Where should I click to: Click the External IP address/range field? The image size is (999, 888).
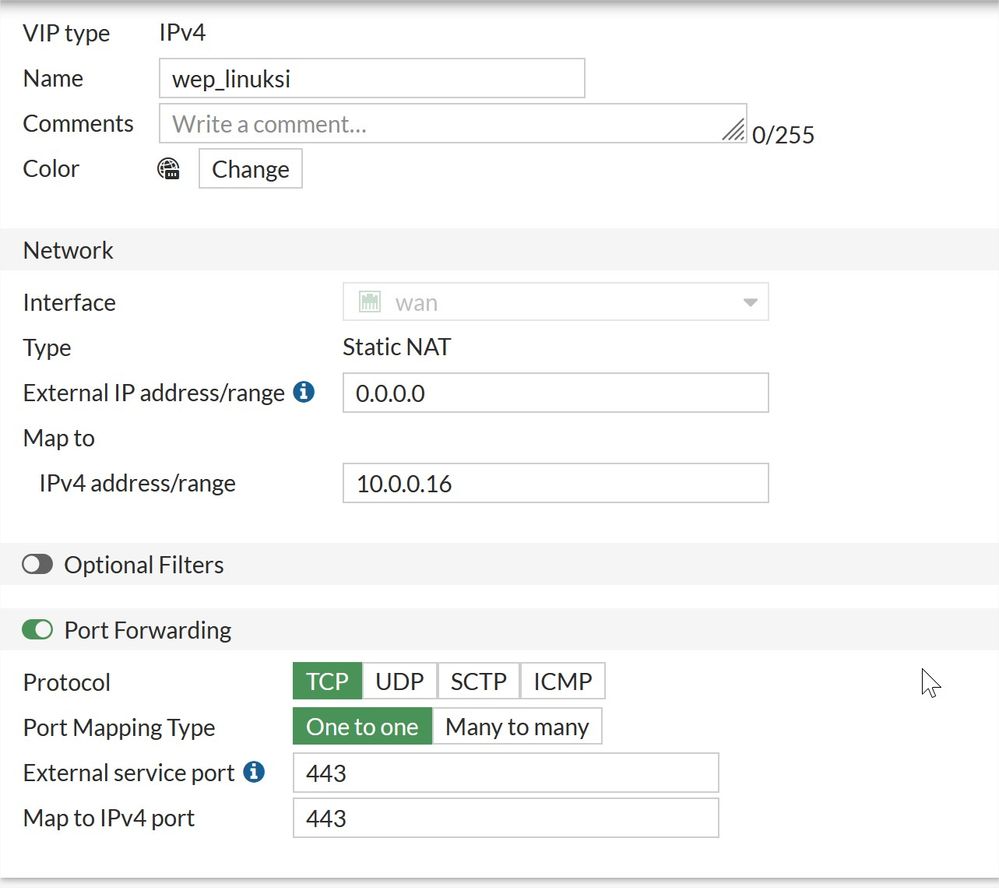coord(555,393)
